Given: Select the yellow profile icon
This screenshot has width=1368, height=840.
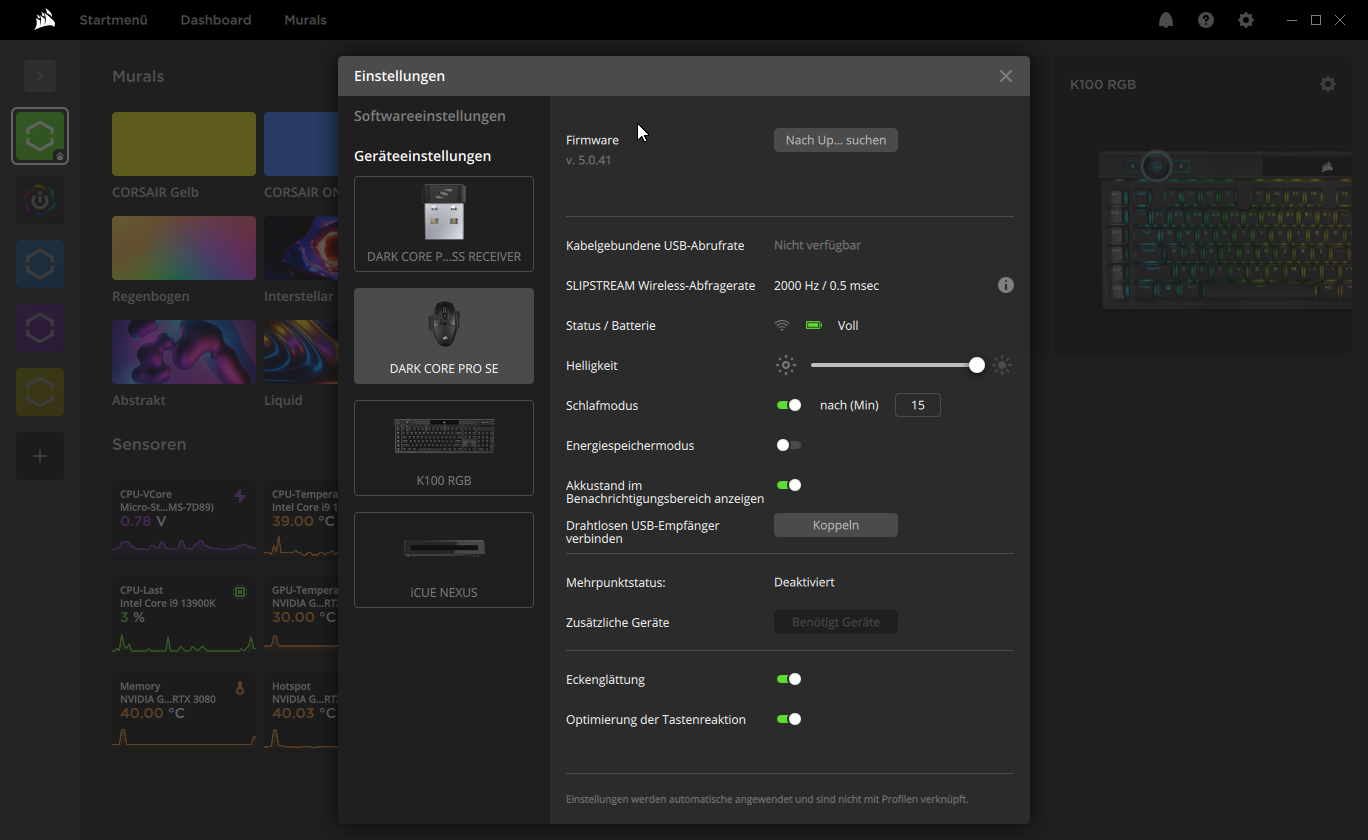Looking at the screenshot, I should tap(40, 392).
